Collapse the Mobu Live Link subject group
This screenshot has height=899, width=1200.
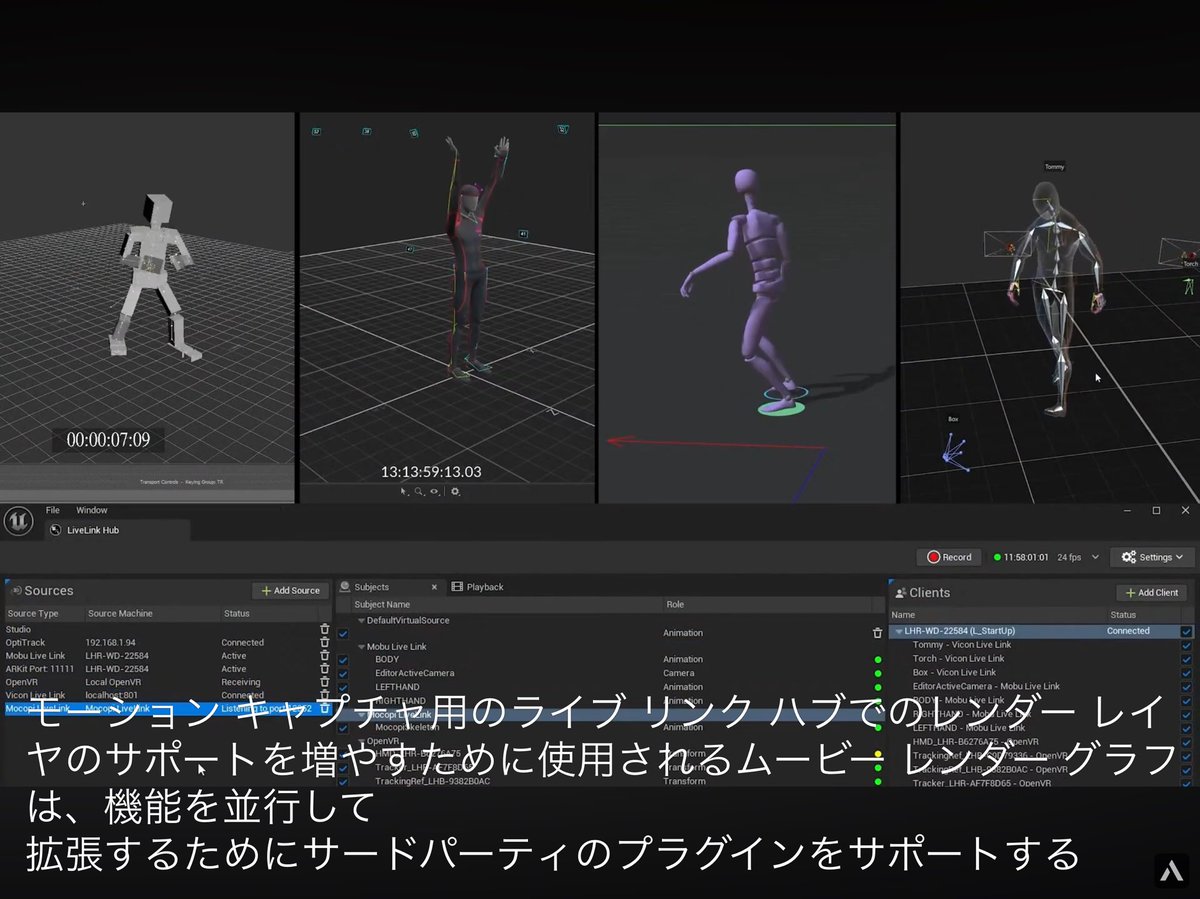361,647
